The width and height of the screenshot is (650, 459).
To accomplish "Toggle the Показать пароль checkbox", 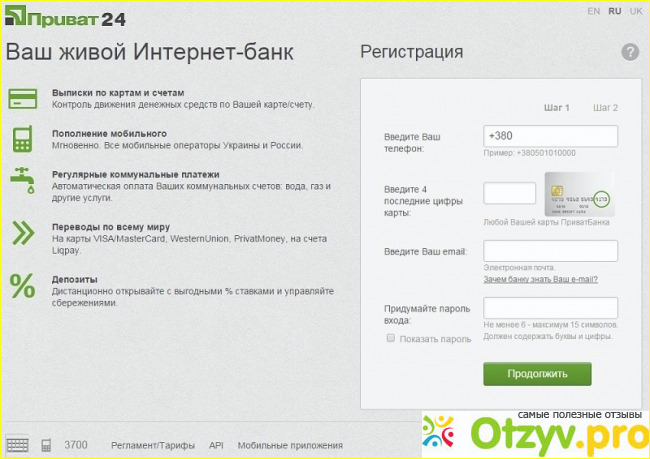I will 390,338.
